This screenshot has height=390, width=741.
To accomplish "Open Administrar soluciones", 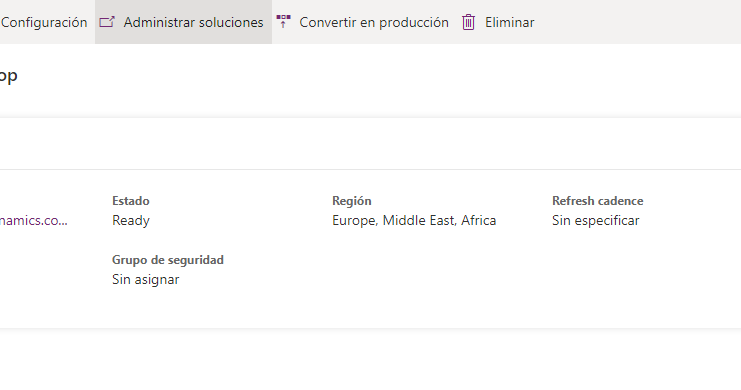I will click(x=183, y=22).
